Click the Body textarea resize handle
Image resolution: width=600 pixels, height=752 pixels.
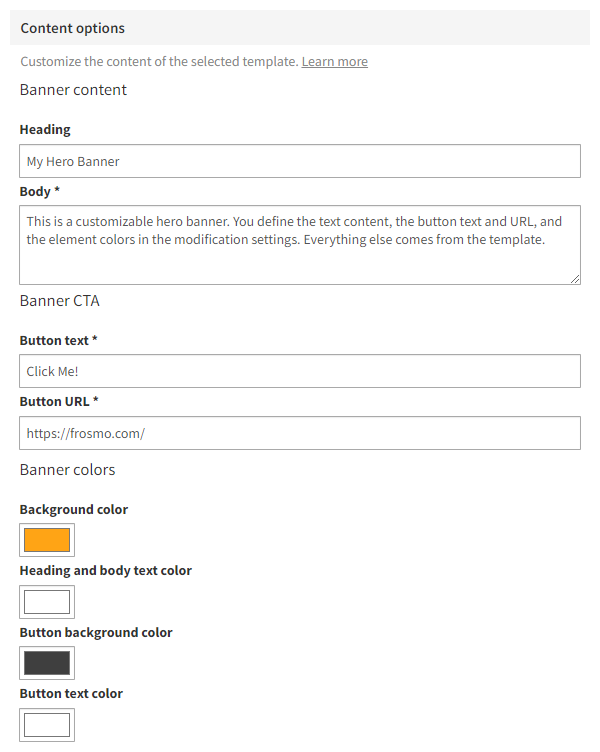pos(575,279)
